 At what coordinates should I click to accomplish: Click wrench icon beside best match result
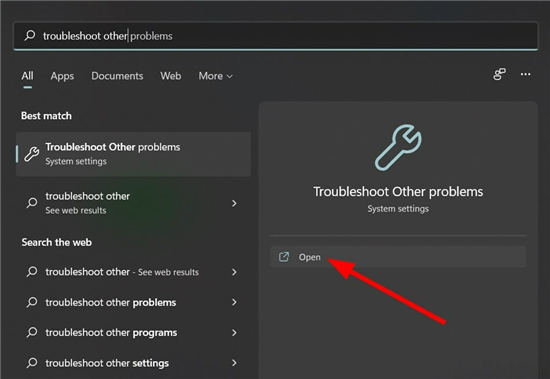[32, 154]
